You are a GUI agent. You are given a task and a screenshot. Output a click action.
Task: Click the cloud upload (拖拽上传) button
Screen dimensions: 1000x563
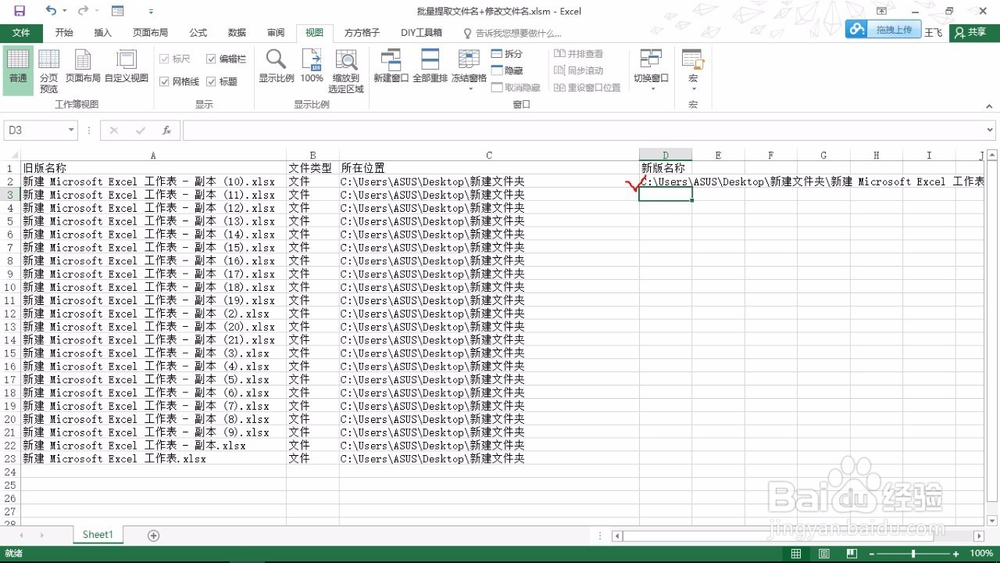pos(883,29)
